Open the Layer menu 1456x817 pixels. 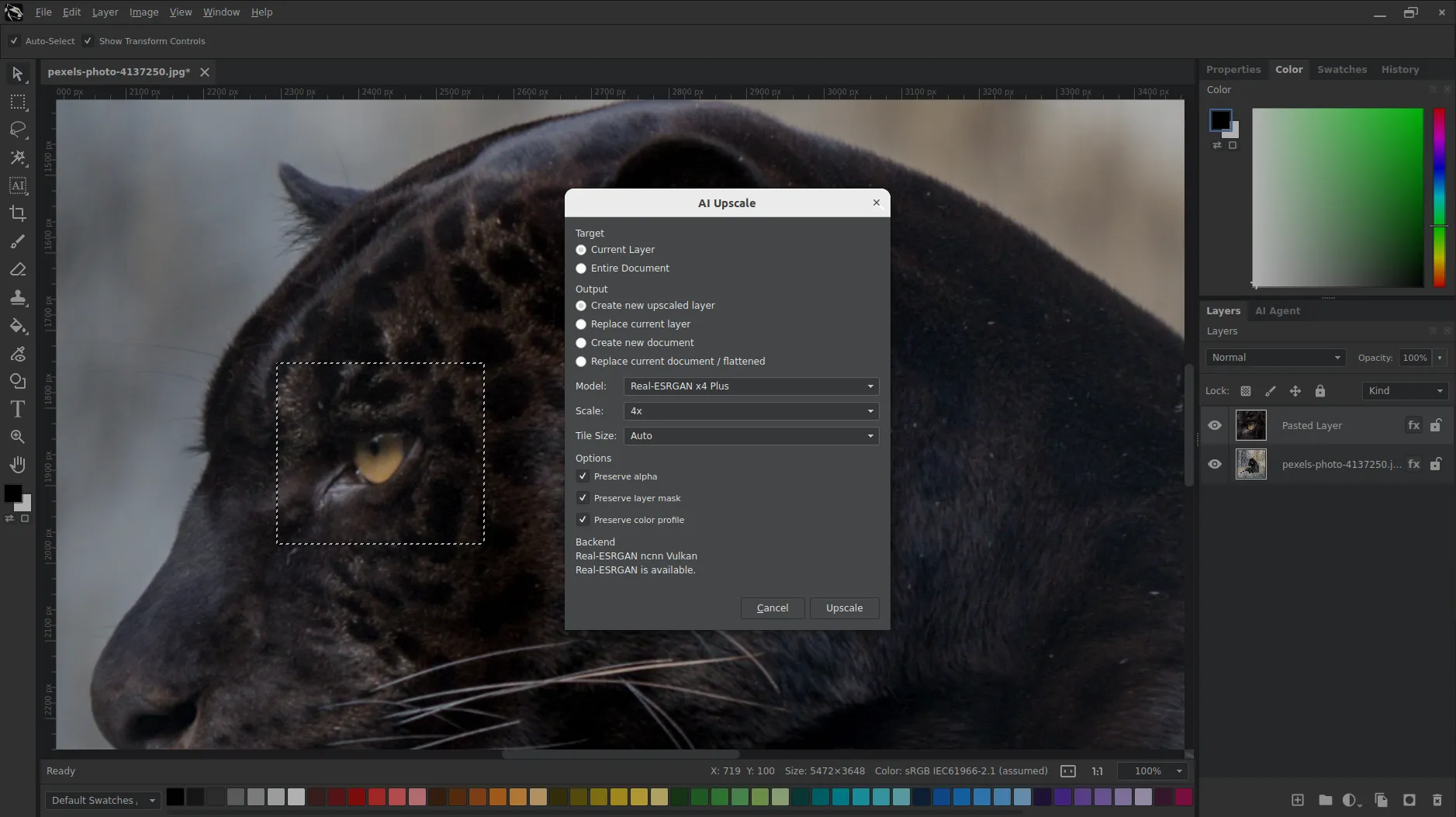pyautogui.click(x=105, y=12)
